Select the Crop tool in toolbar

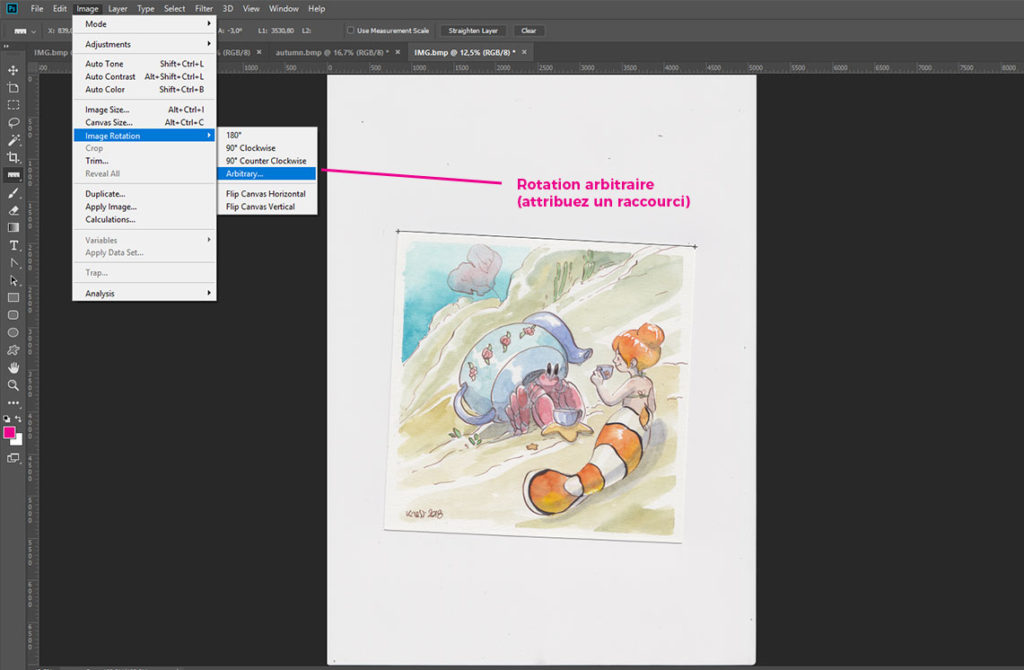point(13,157)
